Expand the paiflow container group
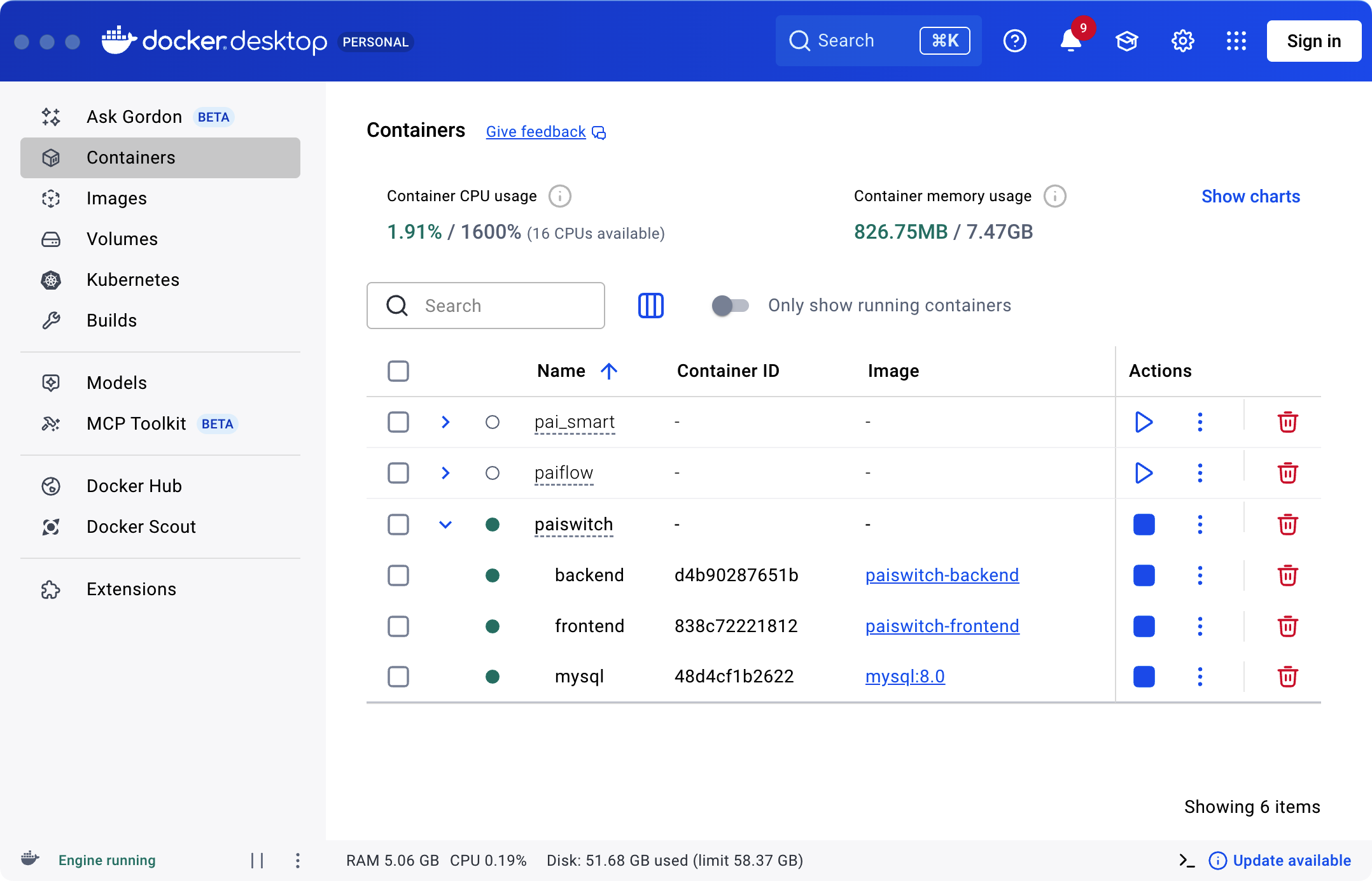 click(x=445, y=473)
